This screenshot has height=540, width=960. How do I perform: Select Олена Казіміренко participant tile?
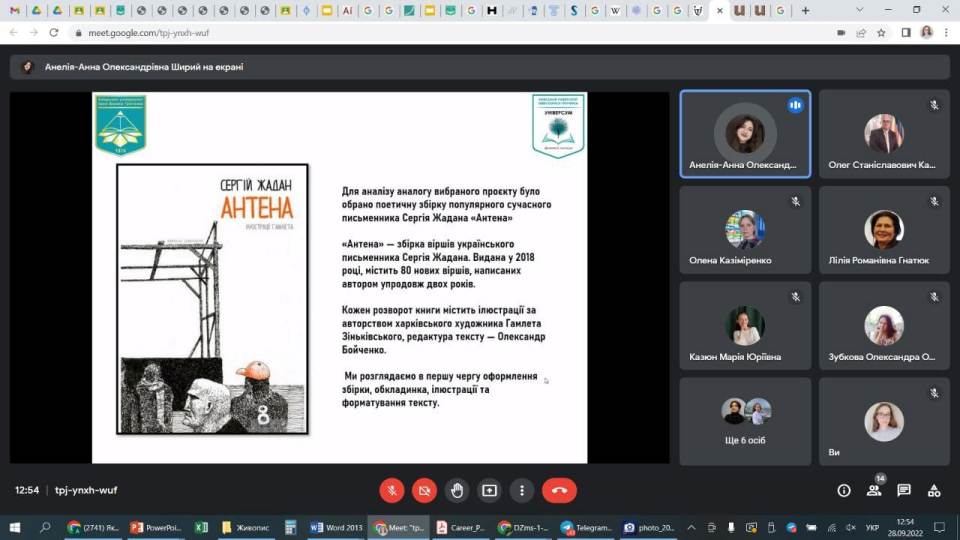[x=745, y=230]
